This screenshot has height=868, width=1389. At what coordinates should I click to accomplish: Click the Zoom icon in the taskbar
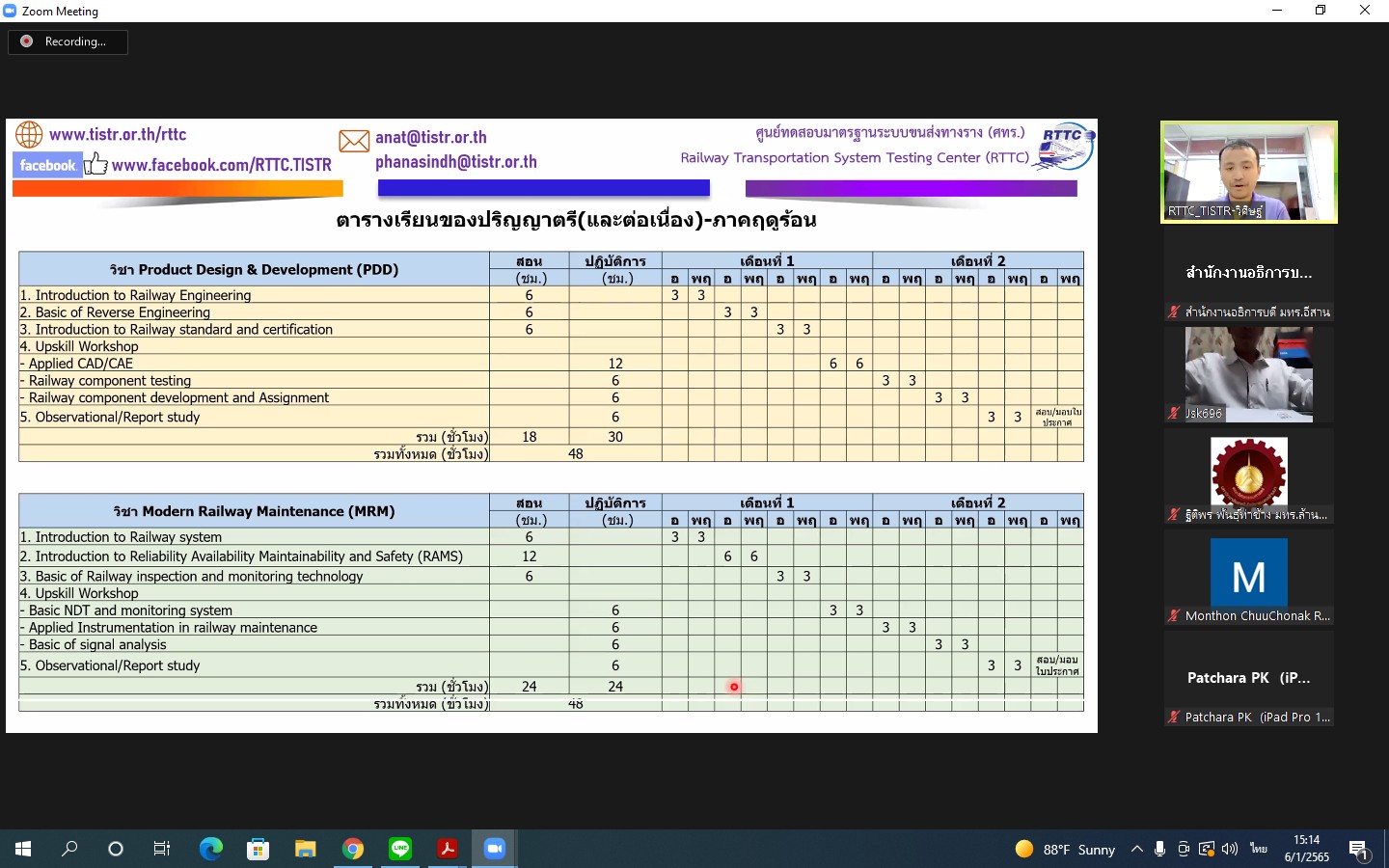click(x=494, y=849)
